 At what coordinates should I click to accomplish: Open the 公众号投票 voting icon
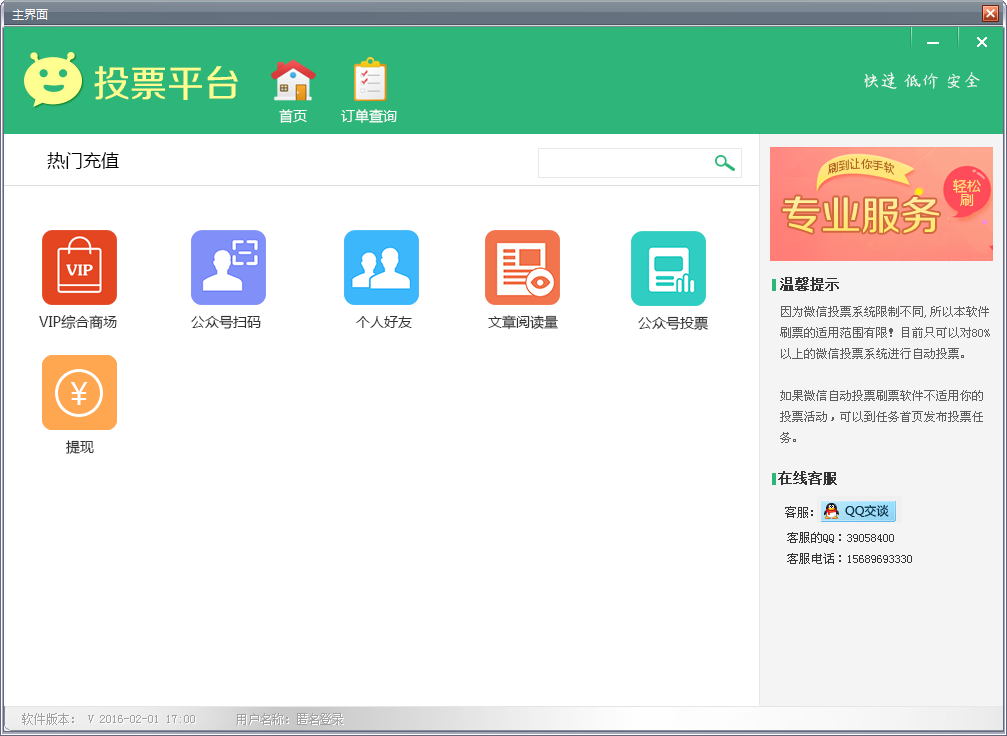668,268
